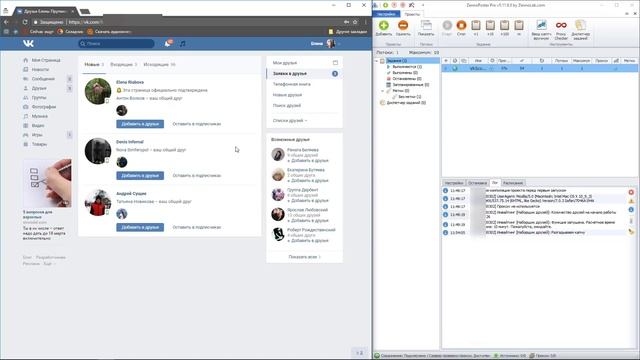Collapse the Метки tree node
The width and height of the screenshot is (640, 360).
[x=382, y=91]
